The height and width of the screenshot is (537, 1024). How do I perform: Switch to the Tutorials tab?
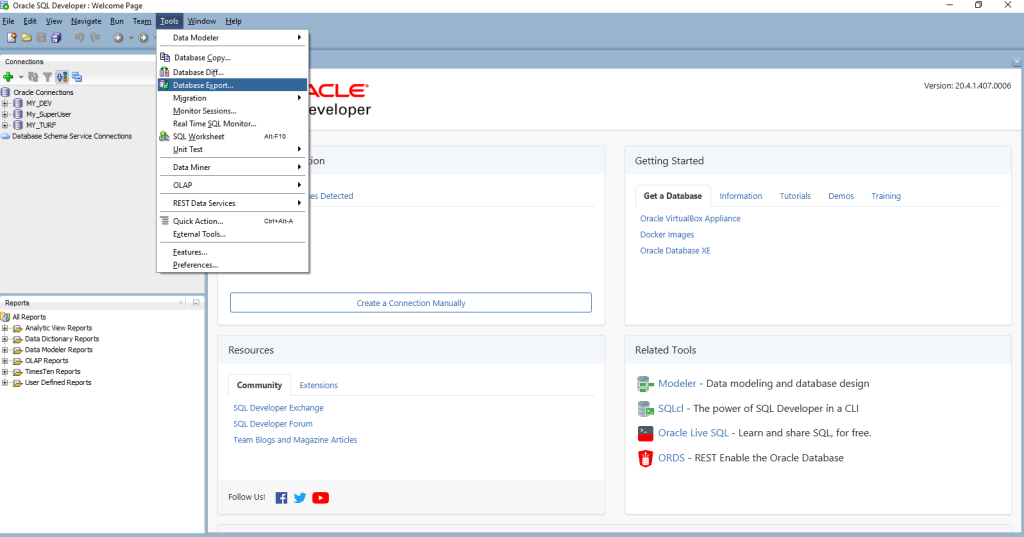[x=795, y=196]
